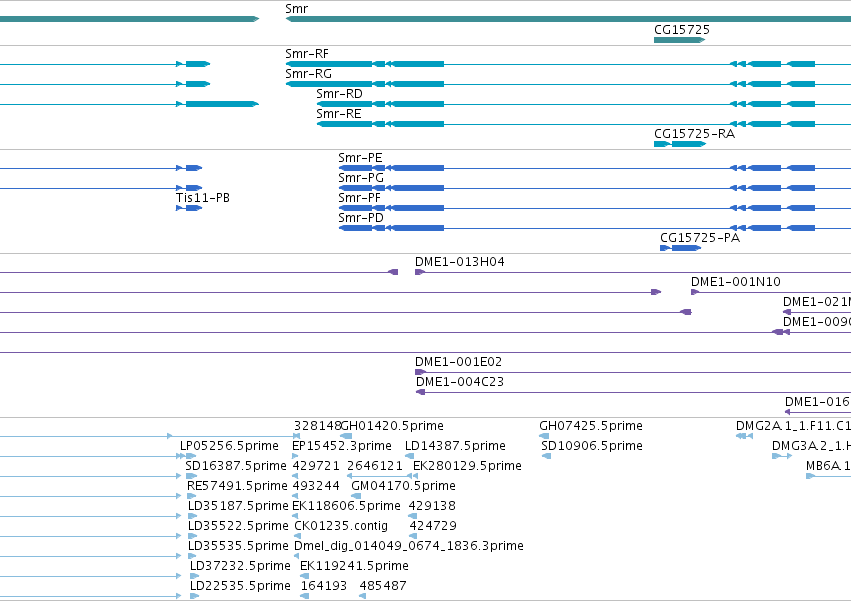Click the 164193 label
The width and height of the screenshot is (851, 601).
pyautogui.click(x=324, y=586)
